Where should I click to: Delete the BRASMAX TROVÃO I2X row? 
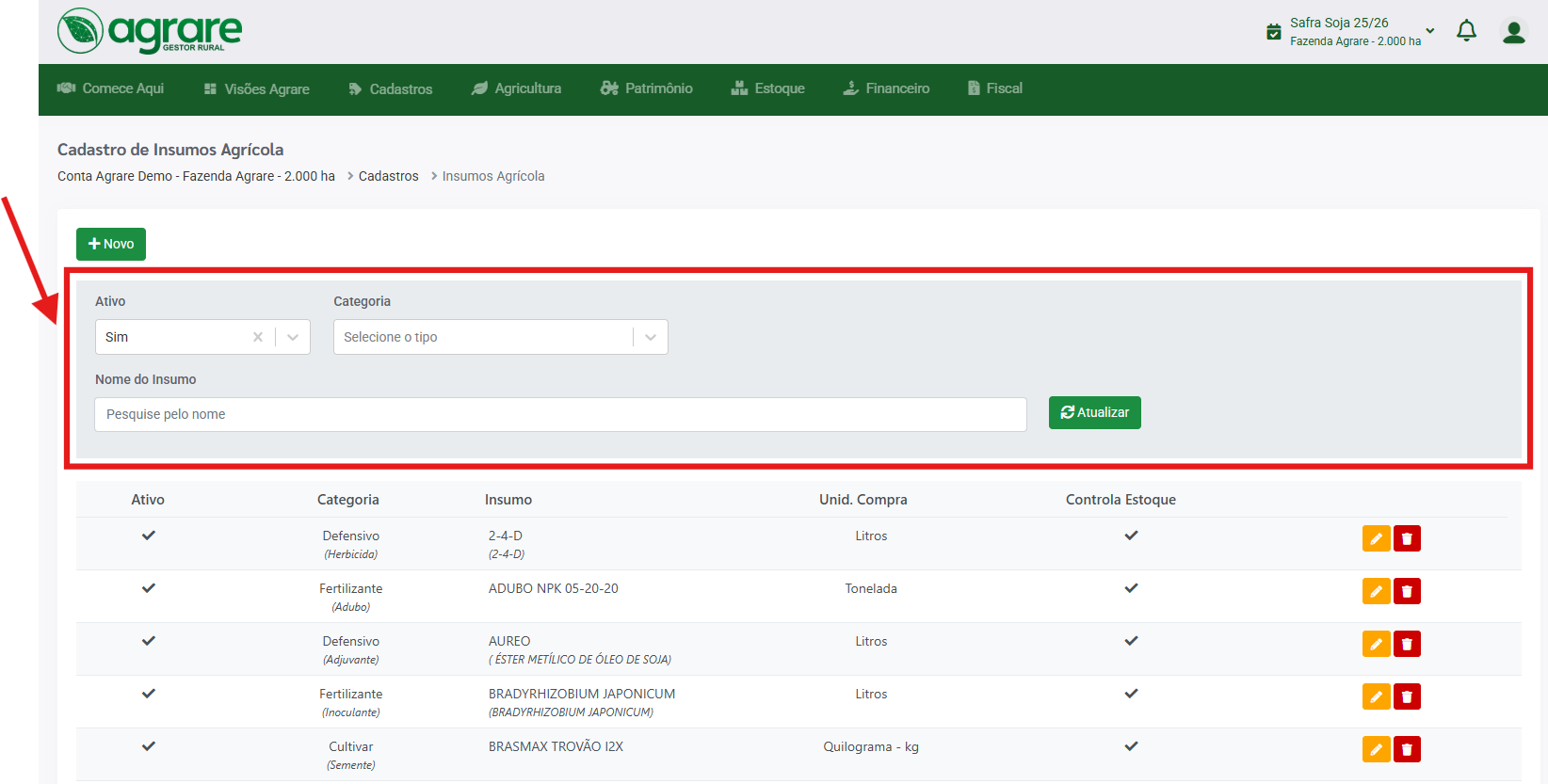(x=1407, y=749)
